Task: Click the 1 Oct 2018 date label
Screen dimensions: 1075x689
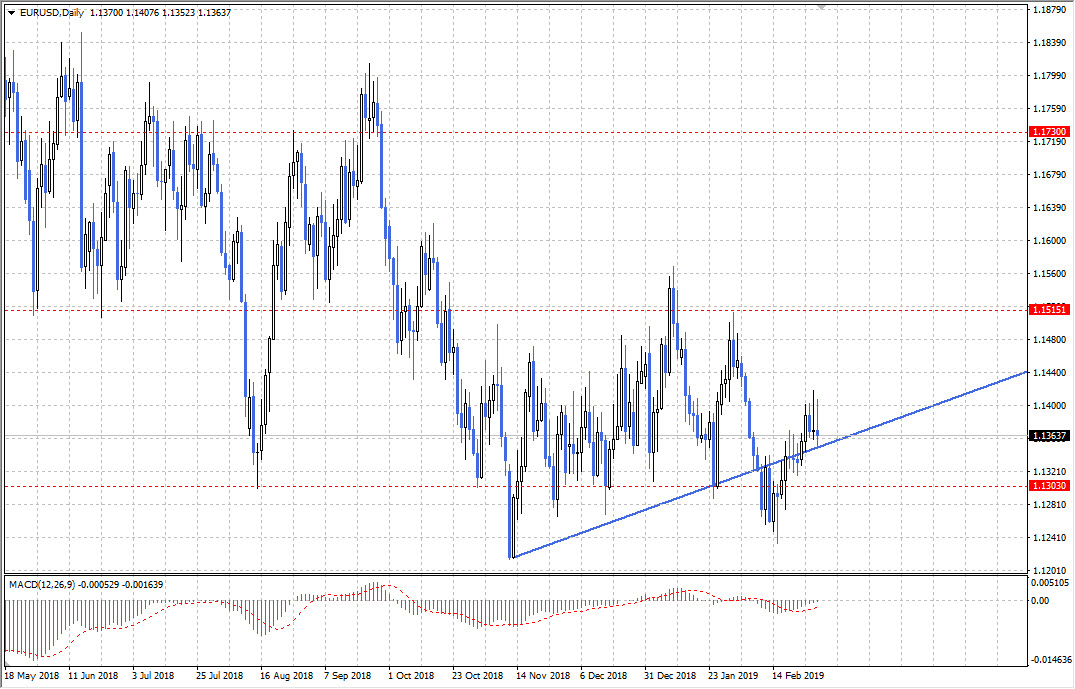Action: [x=411, y=675]
